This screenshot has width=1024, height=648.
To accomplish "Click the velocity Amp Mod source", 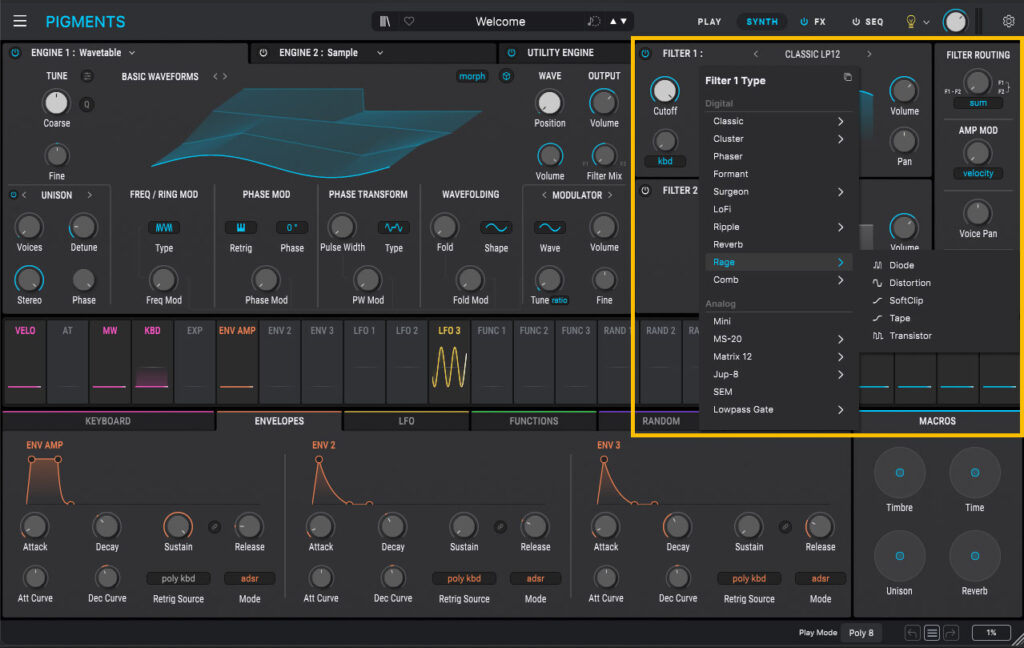I will (x=978, y=174).
